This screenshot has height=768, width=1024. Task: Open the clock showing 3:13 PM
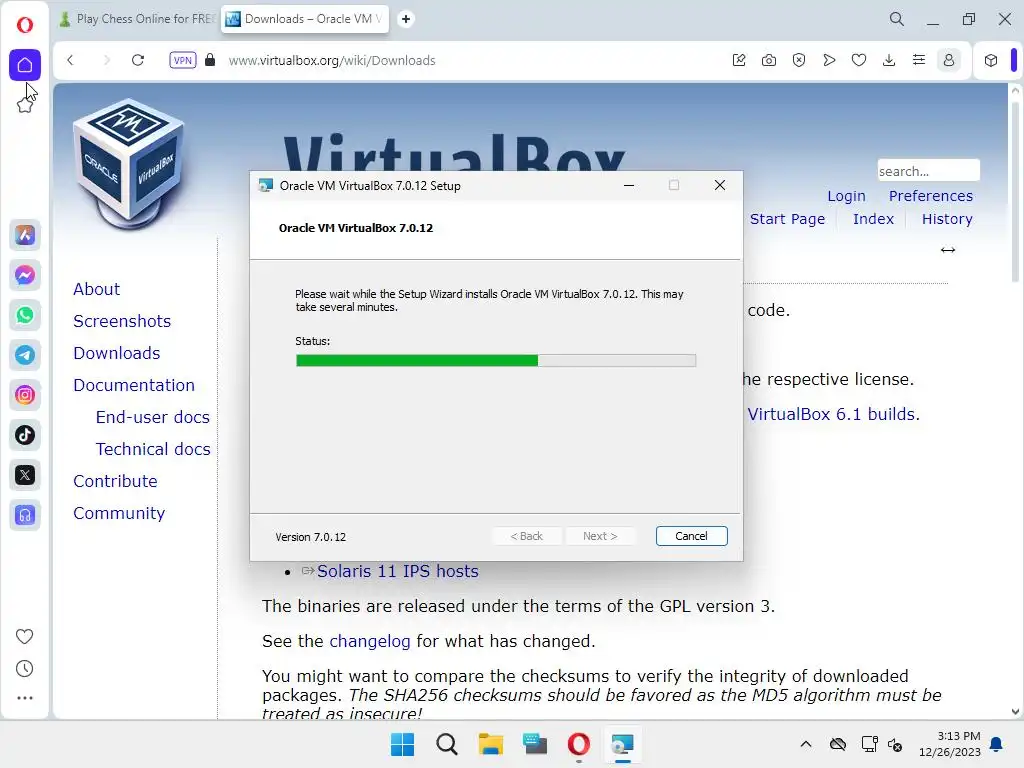(x=950, y=744)
